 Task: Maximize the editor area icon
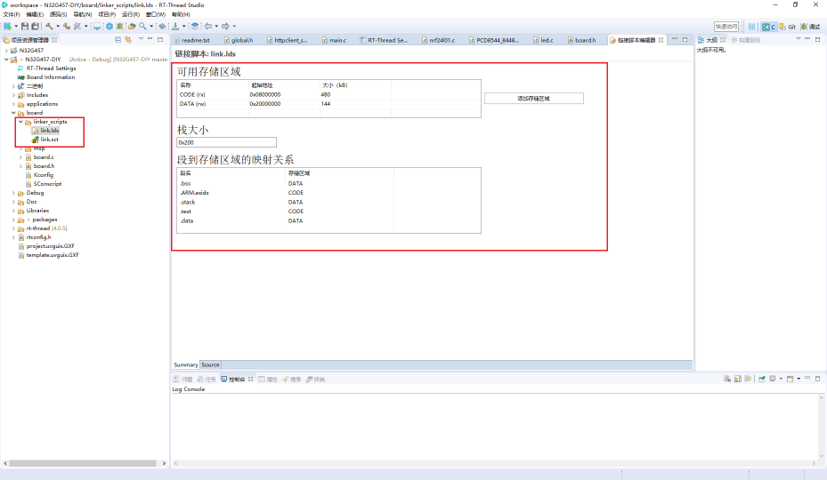[x=685, y=40]
